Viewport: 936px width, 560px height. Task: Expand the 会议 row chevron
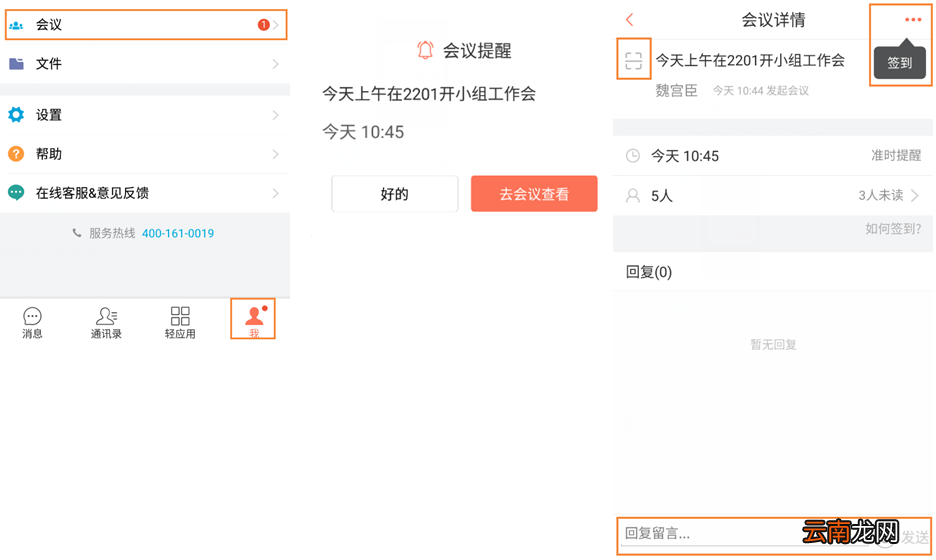[x=276, y=25]
